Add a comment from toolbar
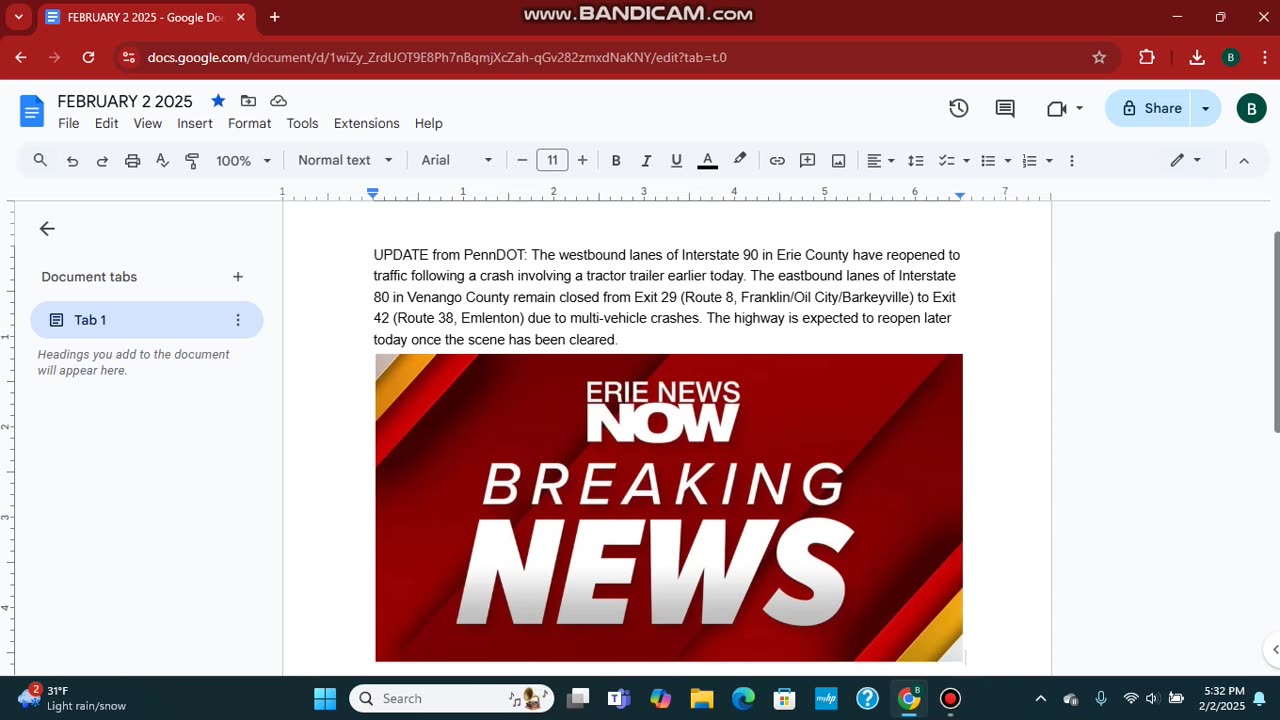 (x=808, y=160)
